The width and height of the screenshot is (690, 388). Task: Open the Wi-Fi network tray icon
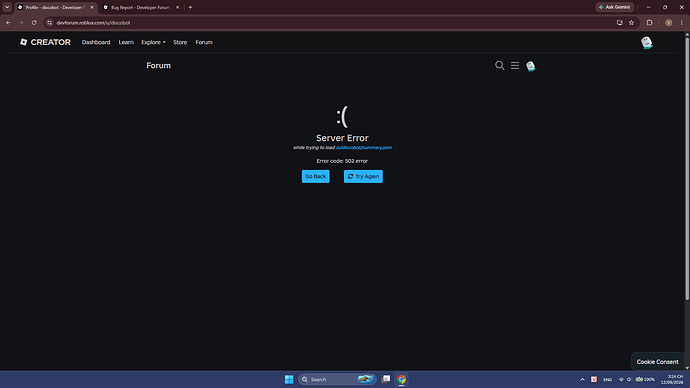click(x=621, y=380)
